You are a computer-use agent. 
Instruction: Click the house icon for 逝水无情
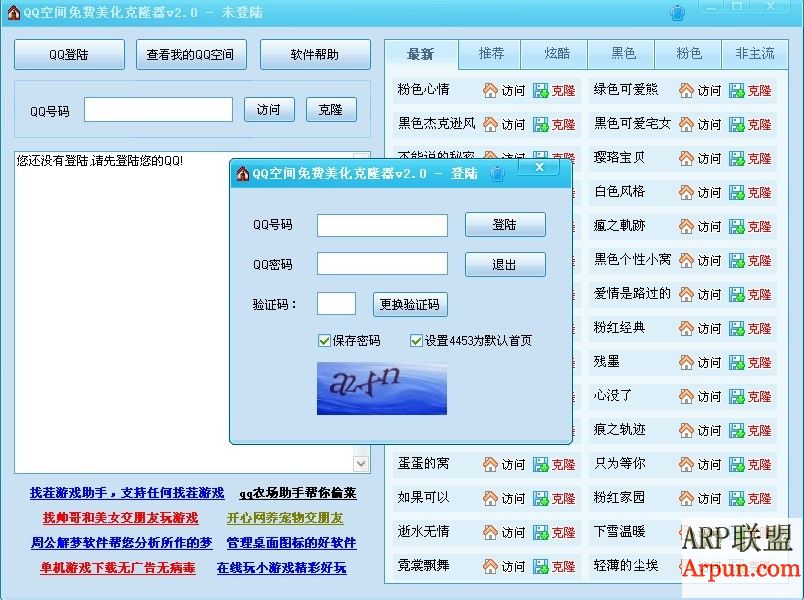point(490,532)
